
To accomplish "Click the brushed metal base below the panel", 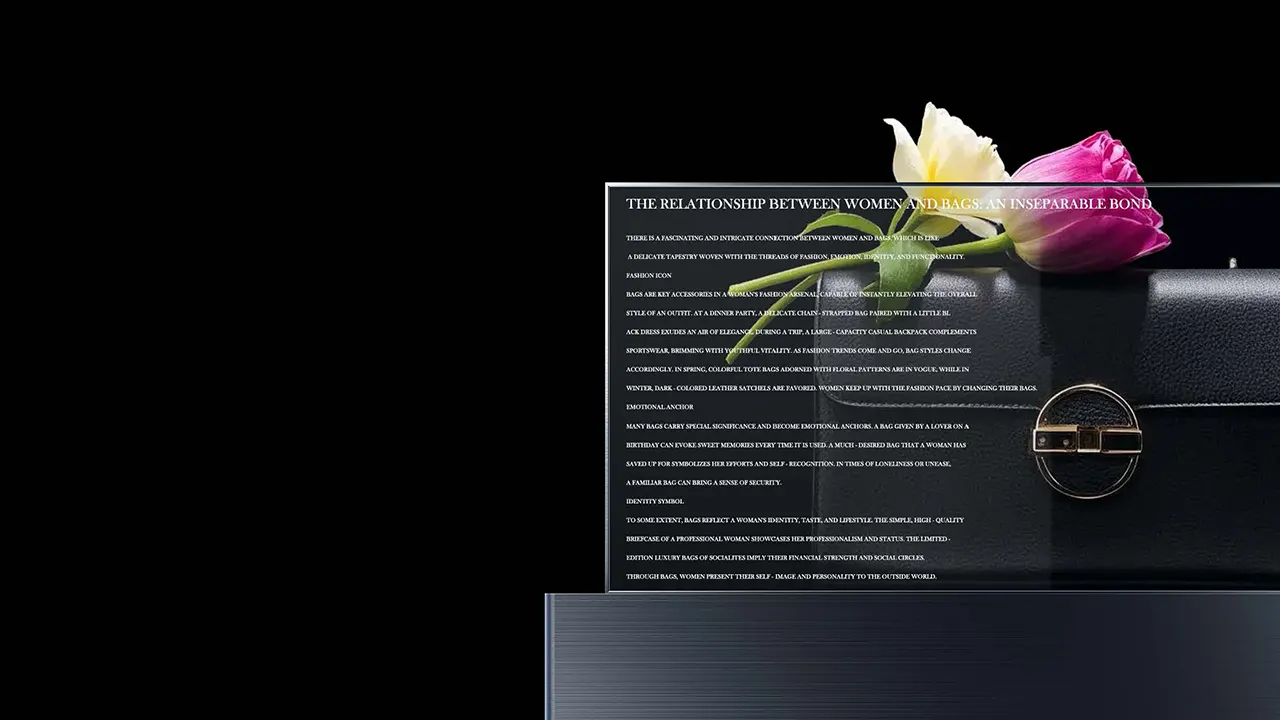I will point(900,655).
